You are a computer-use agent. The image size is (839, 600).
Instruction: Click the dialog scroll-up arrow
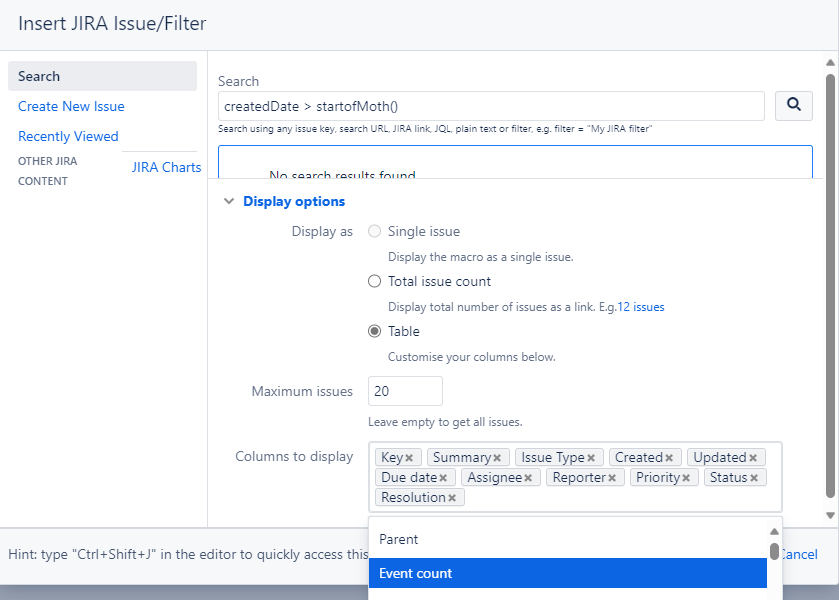pos(830,63)
